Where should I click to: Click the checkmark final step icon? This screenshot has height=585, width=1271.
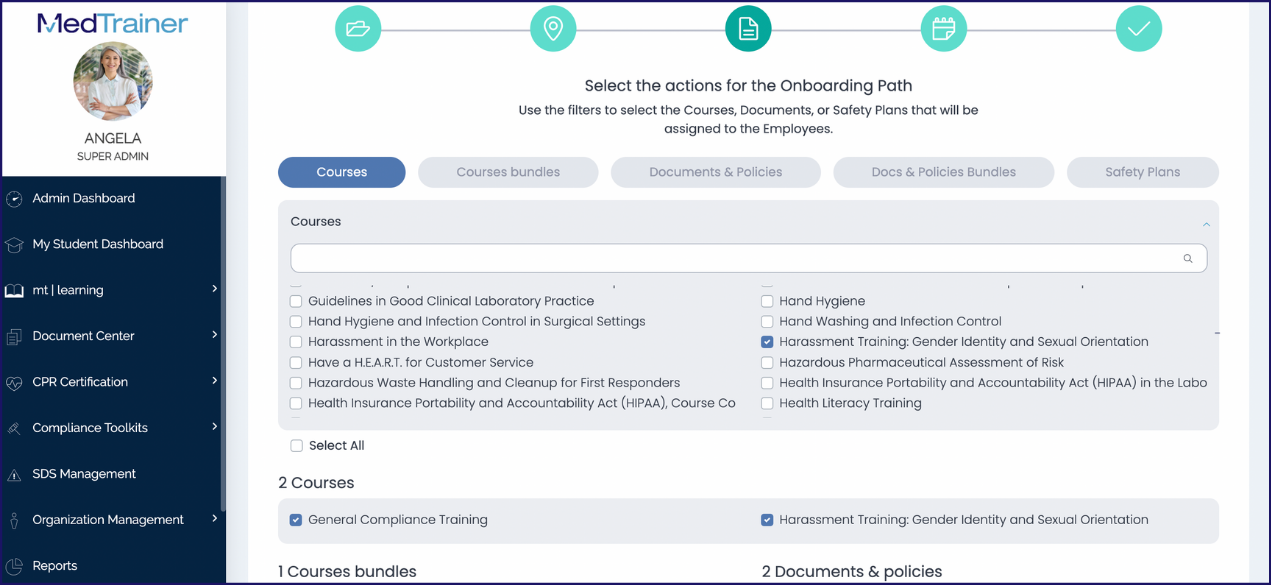[x=1138, y=29]
